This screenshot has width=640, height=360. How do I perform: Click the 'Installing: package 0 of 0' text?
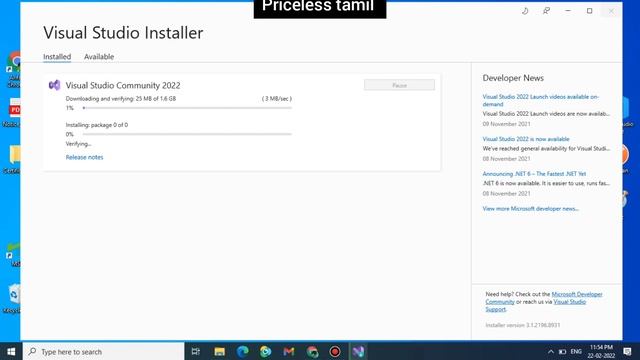tap(97, 125)
